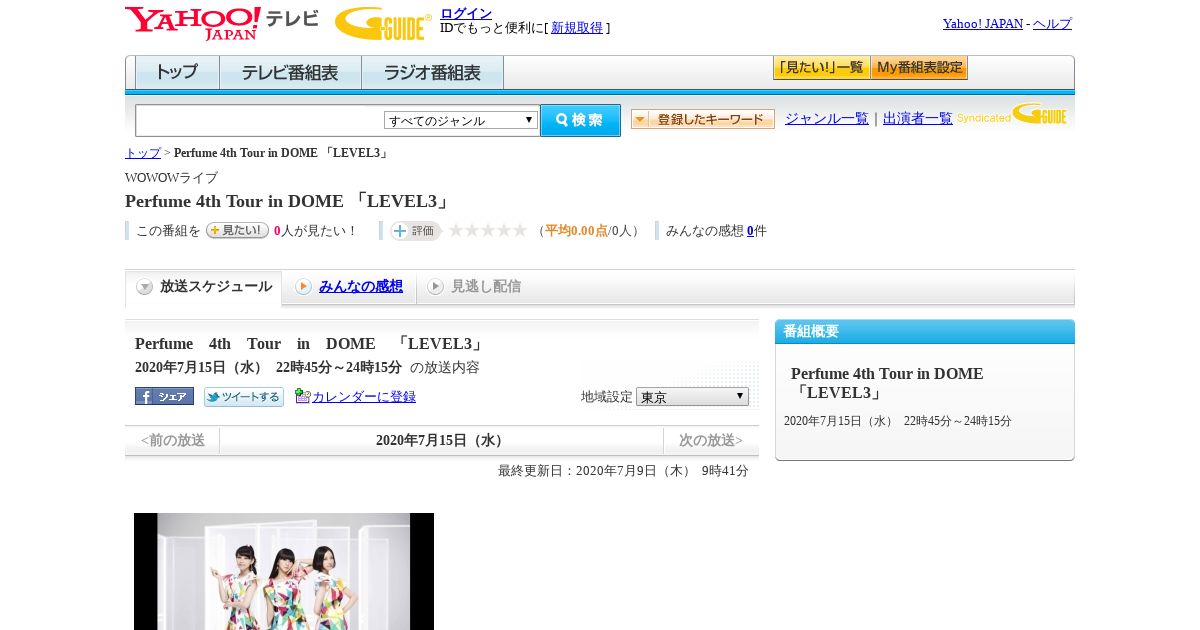The width and height of the screenshot is (1200, 630).
Task: Open the 出演者一覧 link
Action: click(x=918, y=119)
